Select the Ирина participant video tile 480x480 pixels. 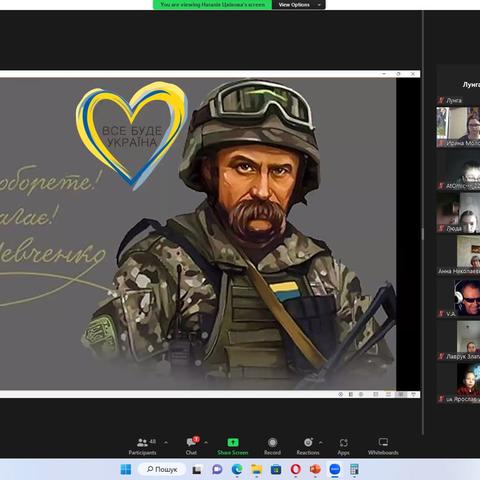click(458, 127)
